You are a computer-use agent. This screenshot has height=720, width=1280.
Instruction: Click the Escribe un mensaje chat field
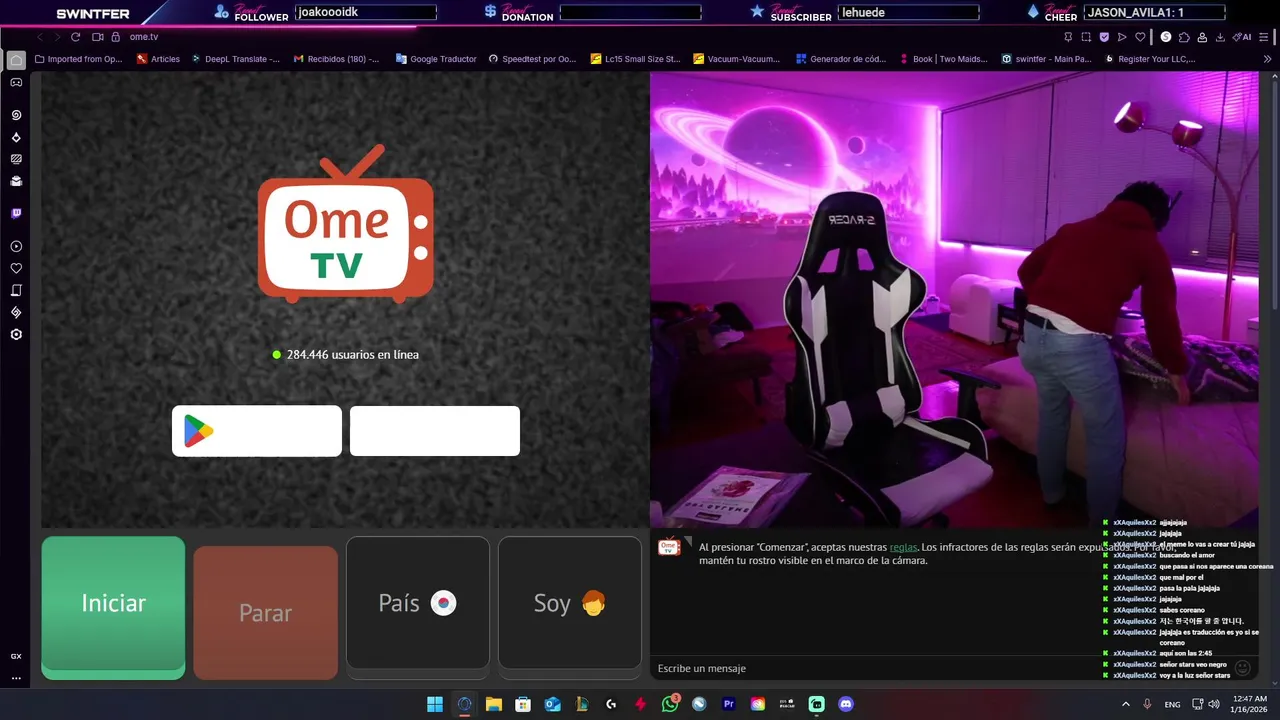(940, 668)
